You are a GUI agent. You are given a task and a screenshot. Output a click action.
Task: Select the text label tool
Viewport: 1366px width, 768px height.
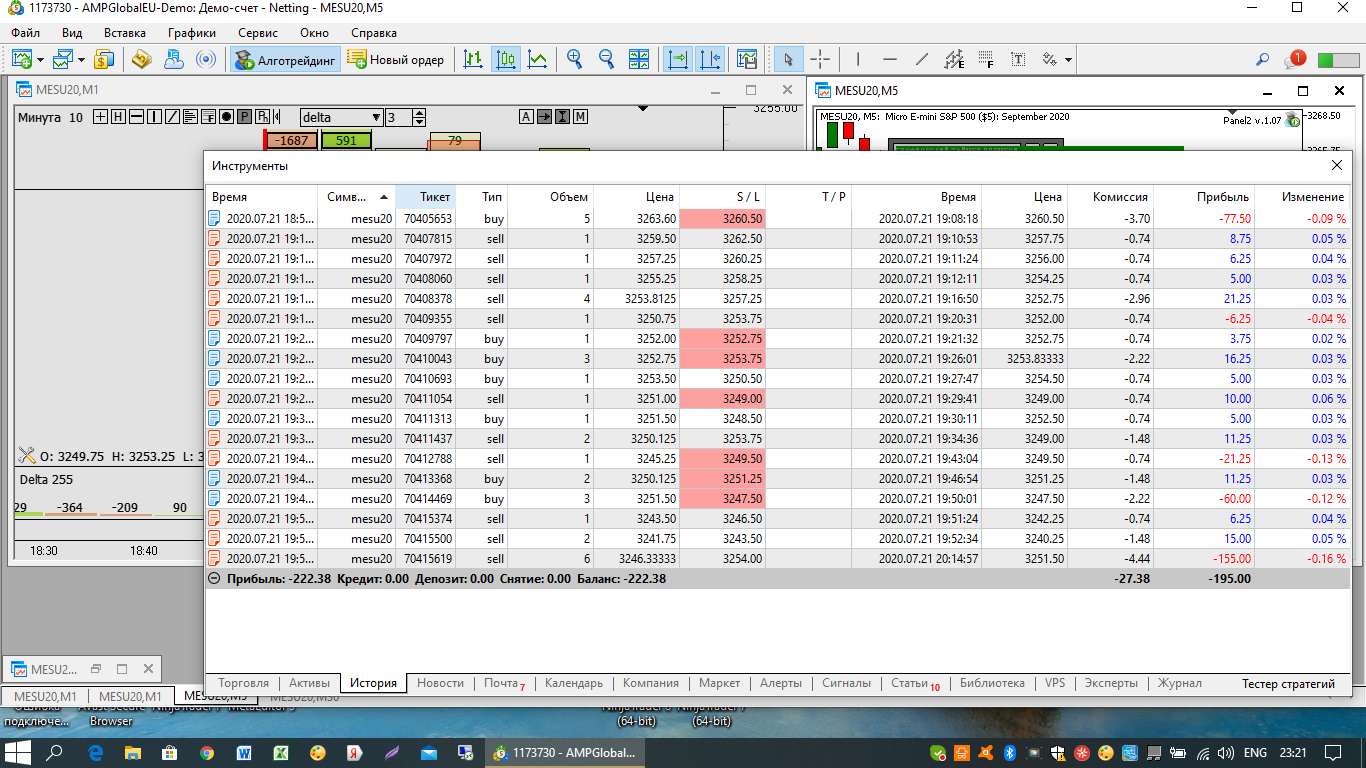click(x=1018, y=59)
